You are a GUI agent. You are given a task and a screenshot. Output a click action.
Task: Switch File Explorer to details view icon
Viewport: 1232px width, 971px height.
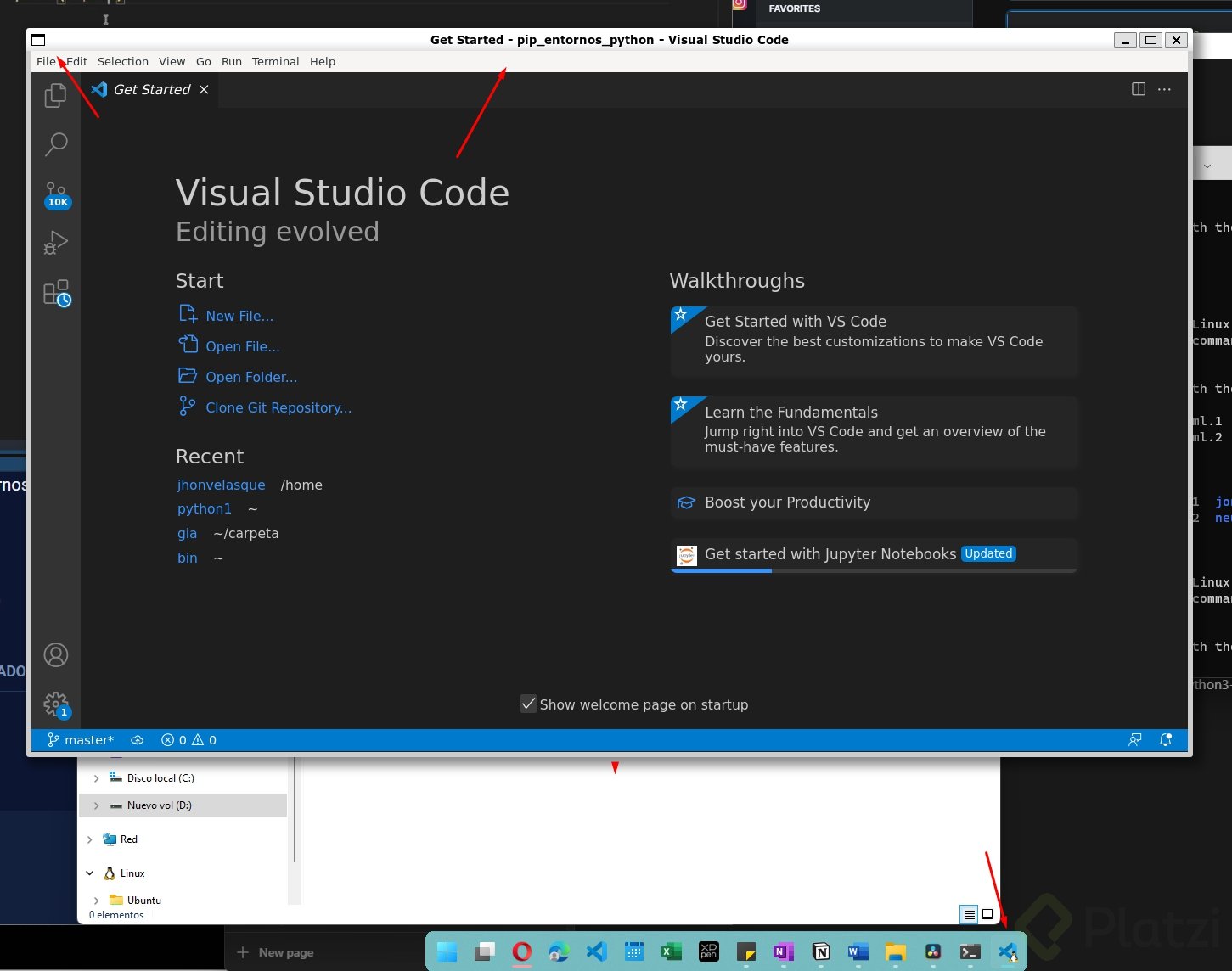pyautogui.click(x=969, y=914)
